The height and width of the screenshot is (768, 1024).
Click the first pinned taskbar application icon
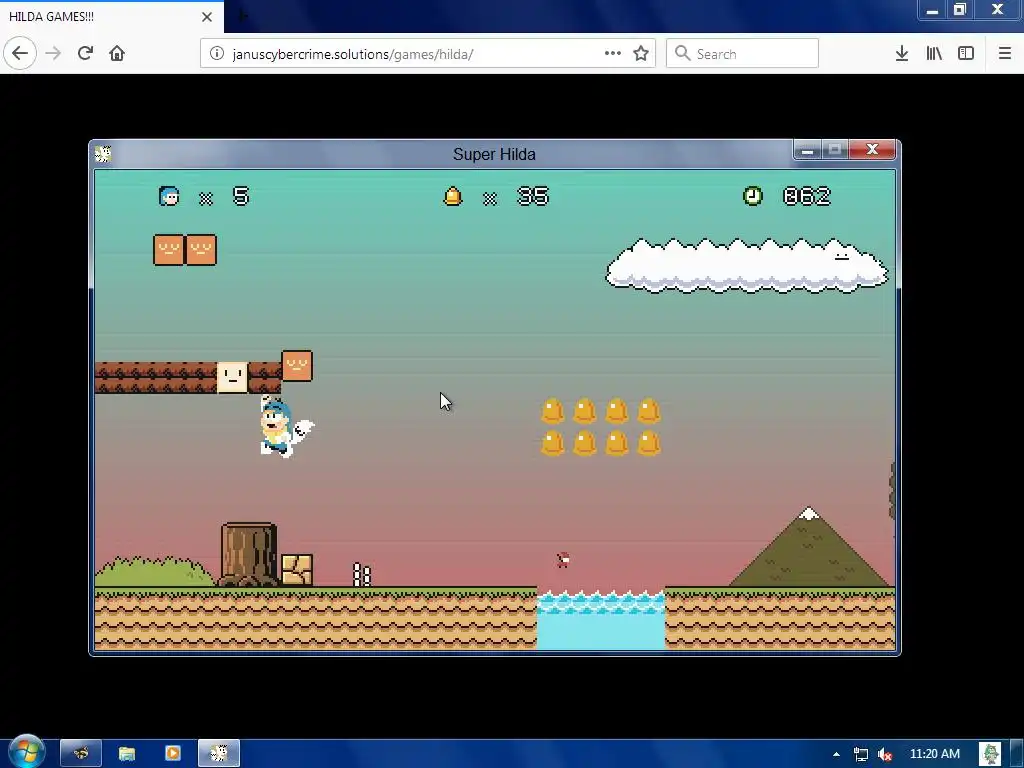81,754
